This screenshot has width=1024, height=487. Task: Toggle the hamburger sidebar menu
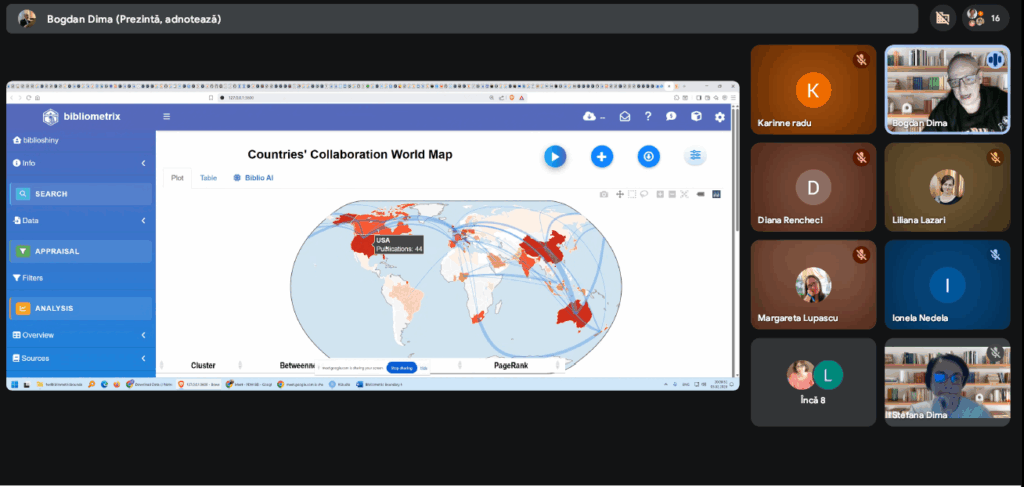[167, 117]
